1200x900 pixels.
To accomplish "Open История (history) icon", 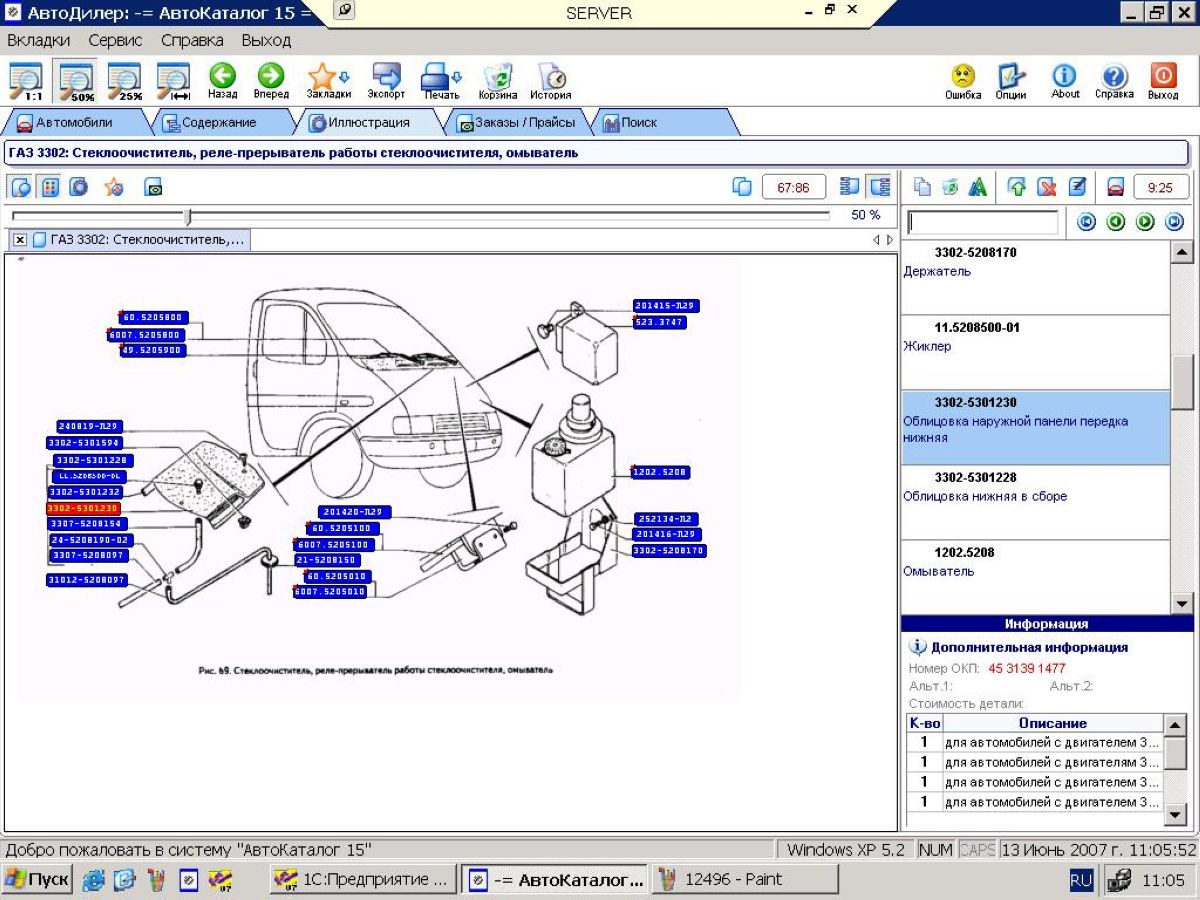I will [x=550, y=80].
